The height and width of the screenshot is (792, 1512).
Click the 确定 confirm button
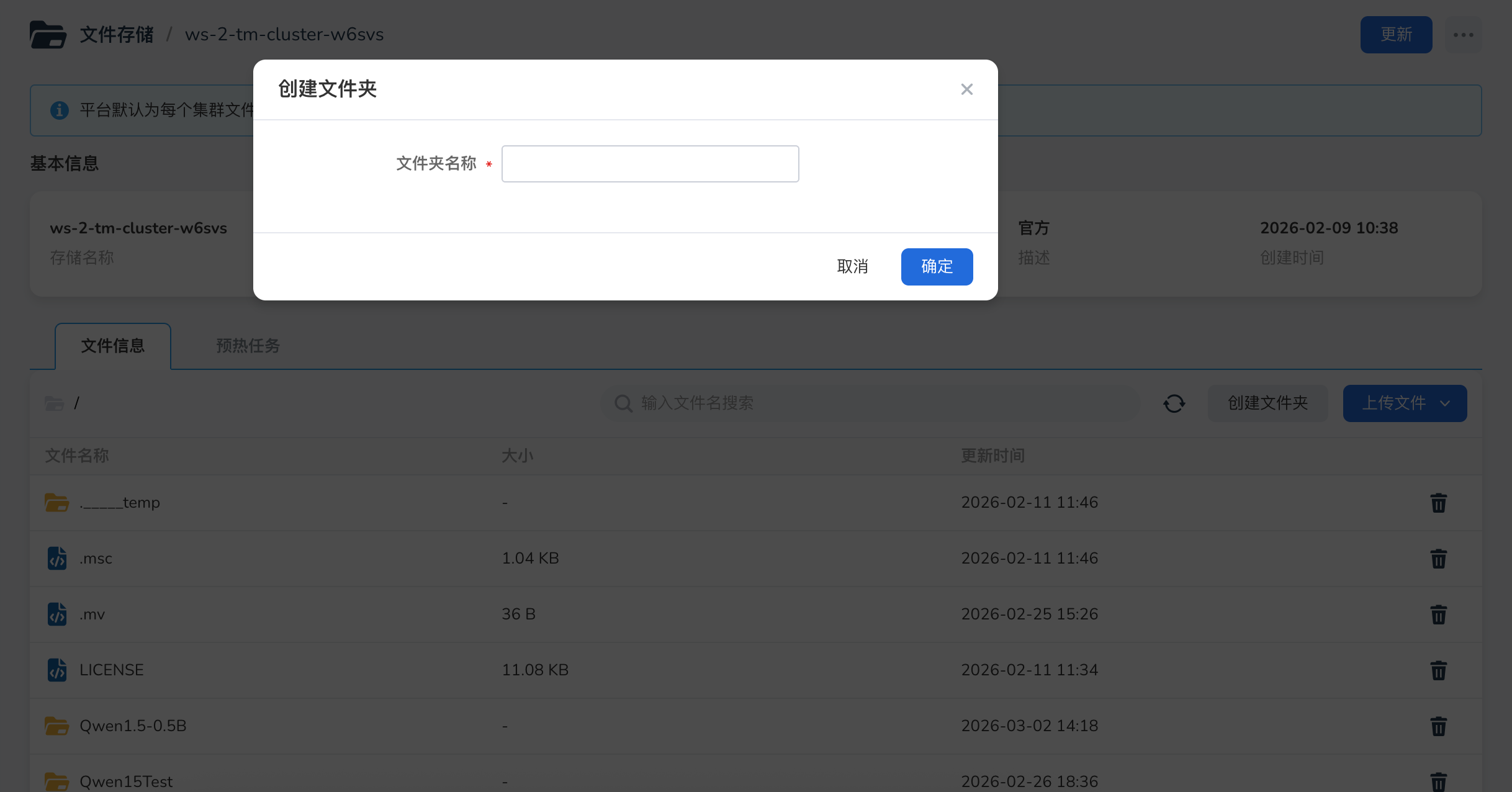[936, 267]
